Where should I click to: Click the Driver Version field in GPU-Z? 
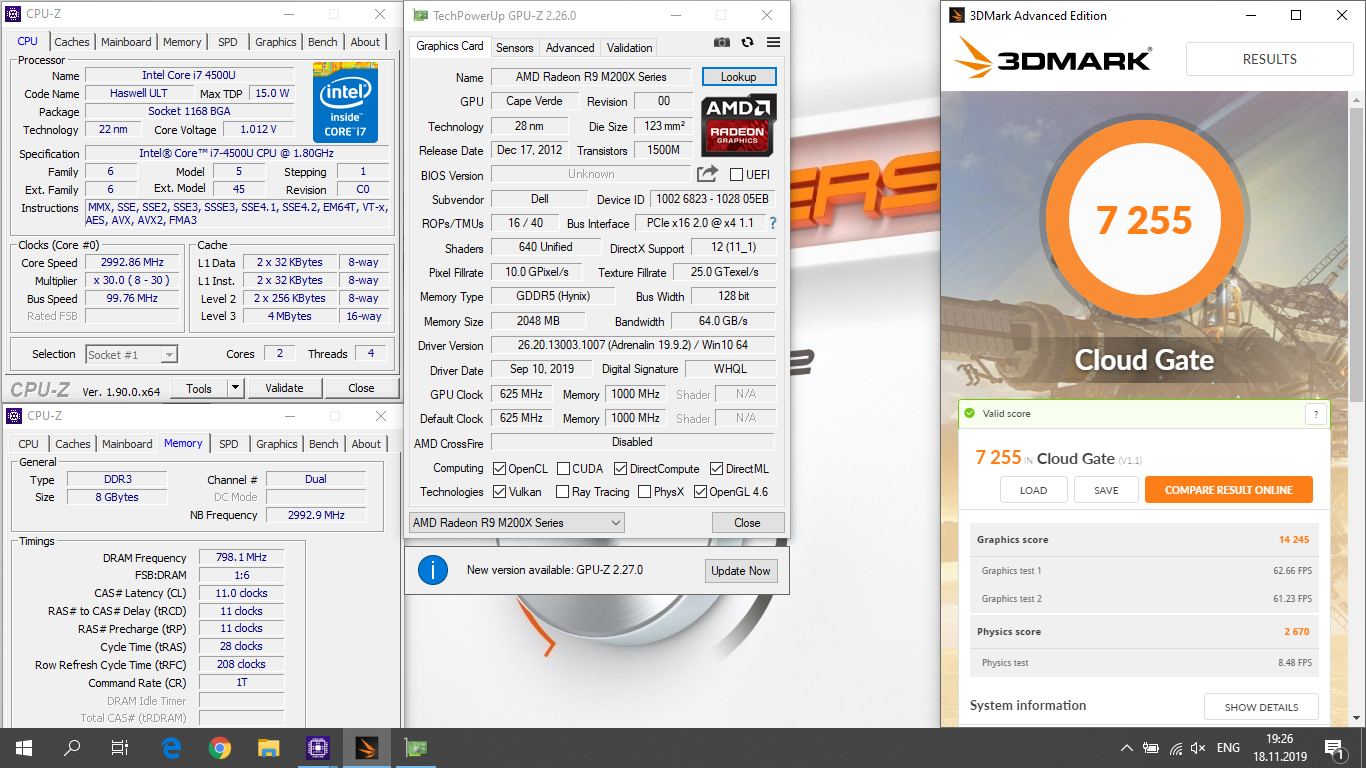click(x=633, y=345)
